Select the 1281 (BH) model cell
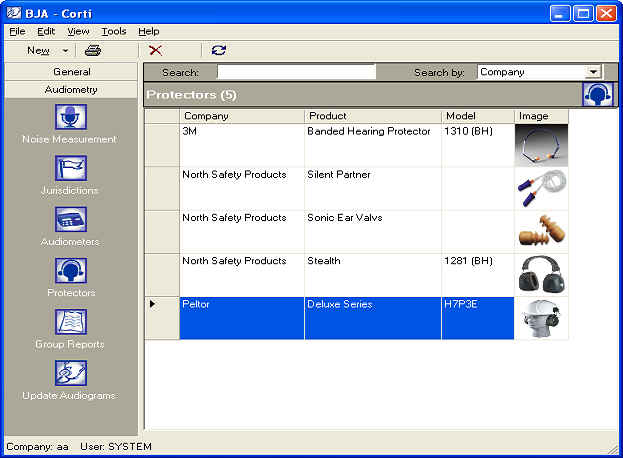 point(478,275)
